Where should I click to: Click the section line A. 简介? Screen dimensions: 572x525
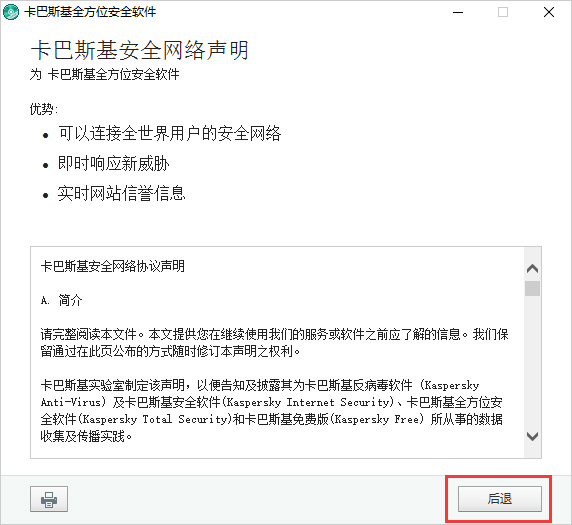[x=62, y=301]
